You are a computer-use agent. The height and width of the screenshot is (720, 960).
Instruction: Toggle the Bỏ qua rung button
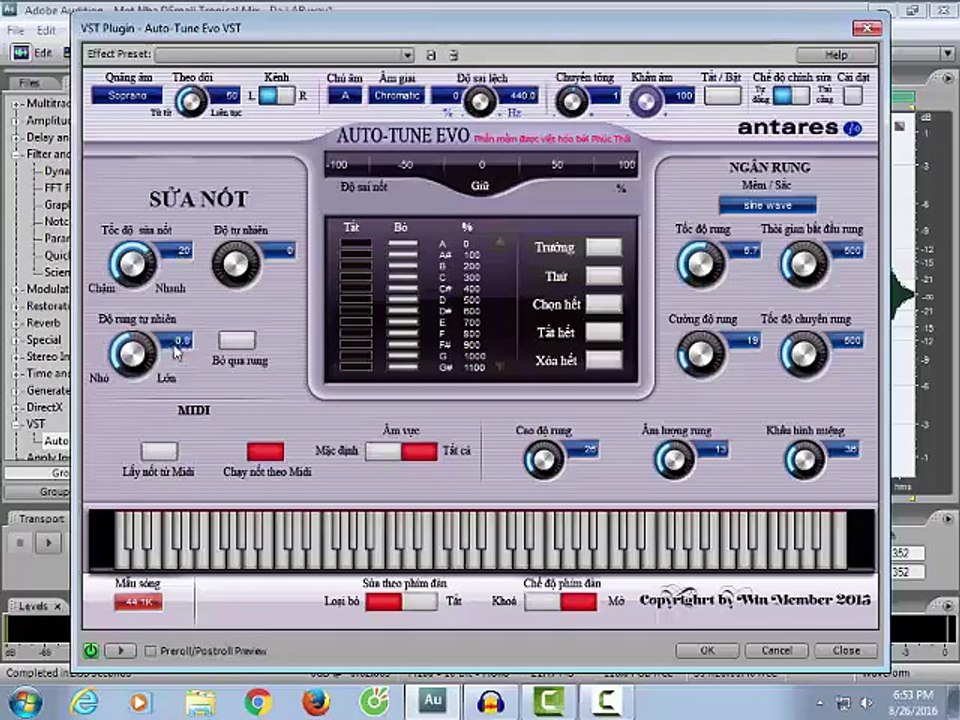[x=237, y=340]
